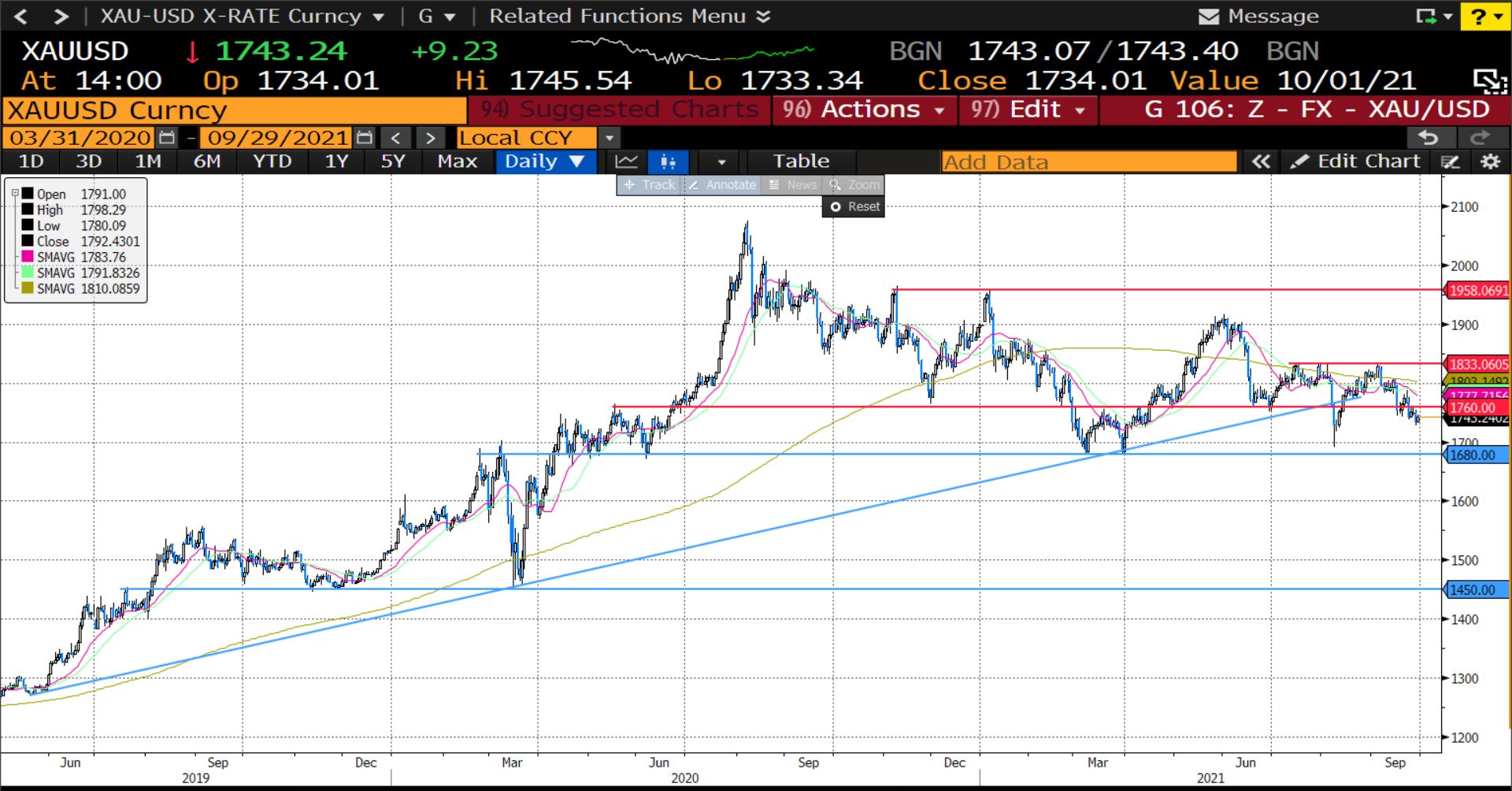Redo chart change
Screen dimensions: 1512x791
(1480, 138)
